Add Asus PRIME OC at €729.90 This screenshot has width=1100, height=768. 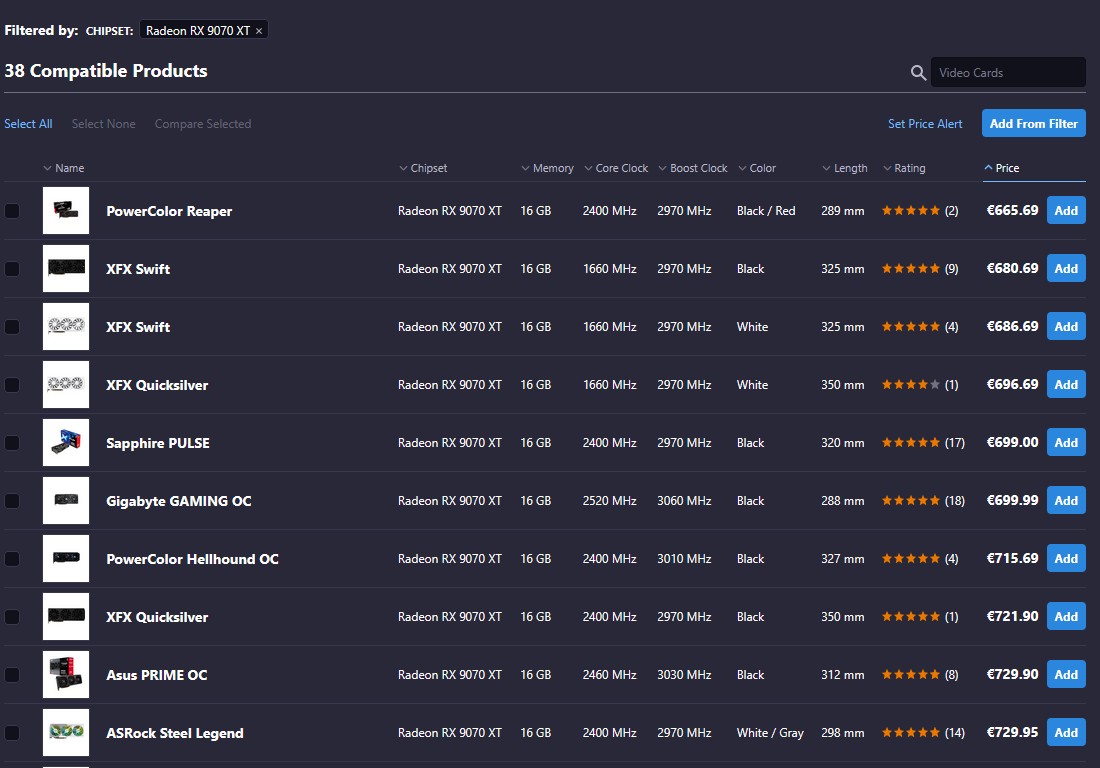tap(1066, 675)
